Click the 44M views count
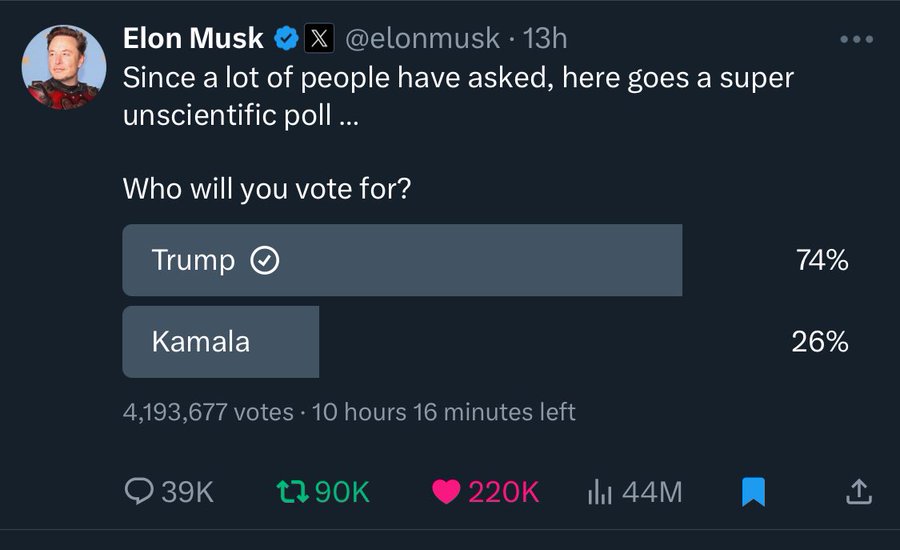This screenshot has height=550, width=900. pyautogui.click(x=652, y=491)
